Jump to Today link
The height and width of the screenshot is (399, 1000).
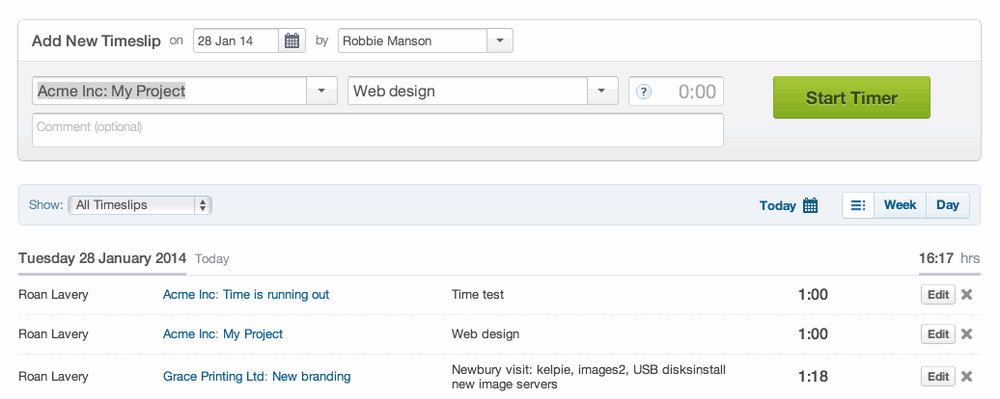point(777,206)
